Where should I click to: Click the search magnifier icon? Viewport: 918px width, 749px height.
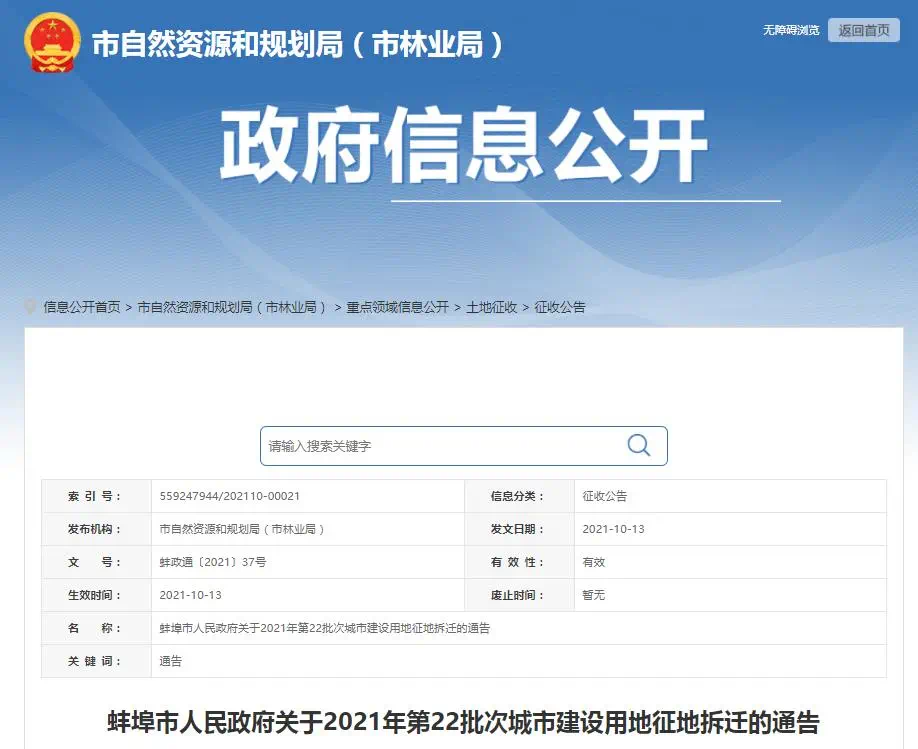point(638,446)
